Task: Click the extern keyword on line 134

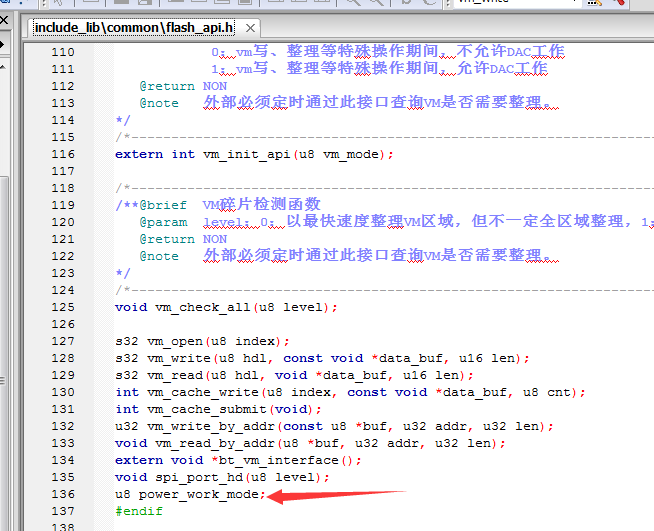Action: [x=139, y=461]
